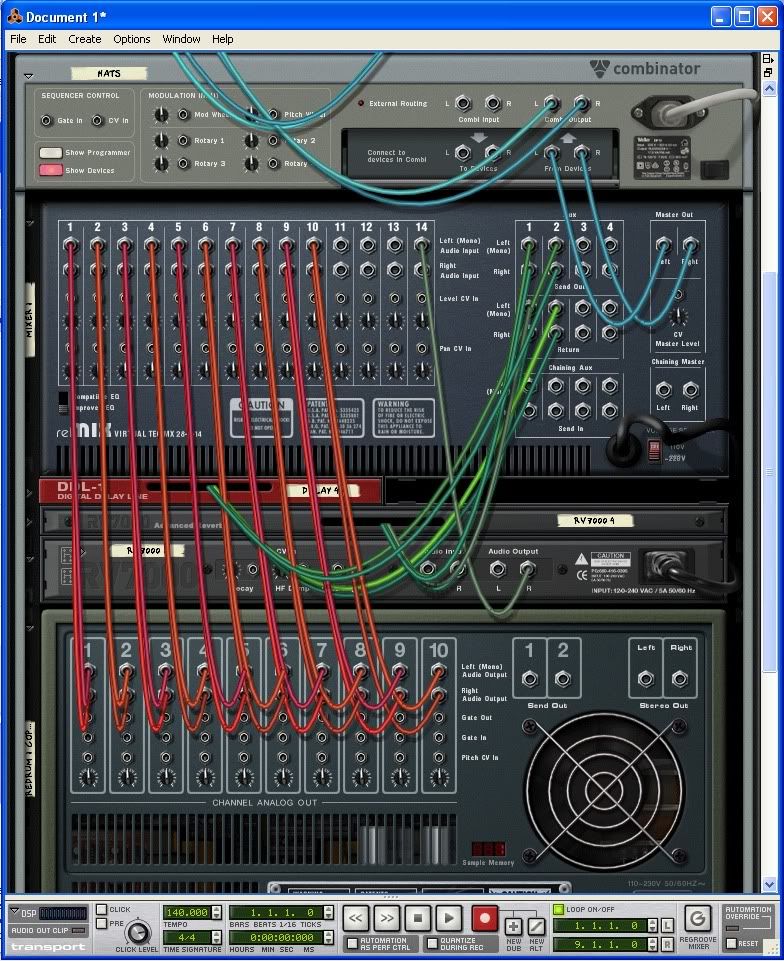
Task: Click the Combinator Gate In jack
Action: pos(46,121)
